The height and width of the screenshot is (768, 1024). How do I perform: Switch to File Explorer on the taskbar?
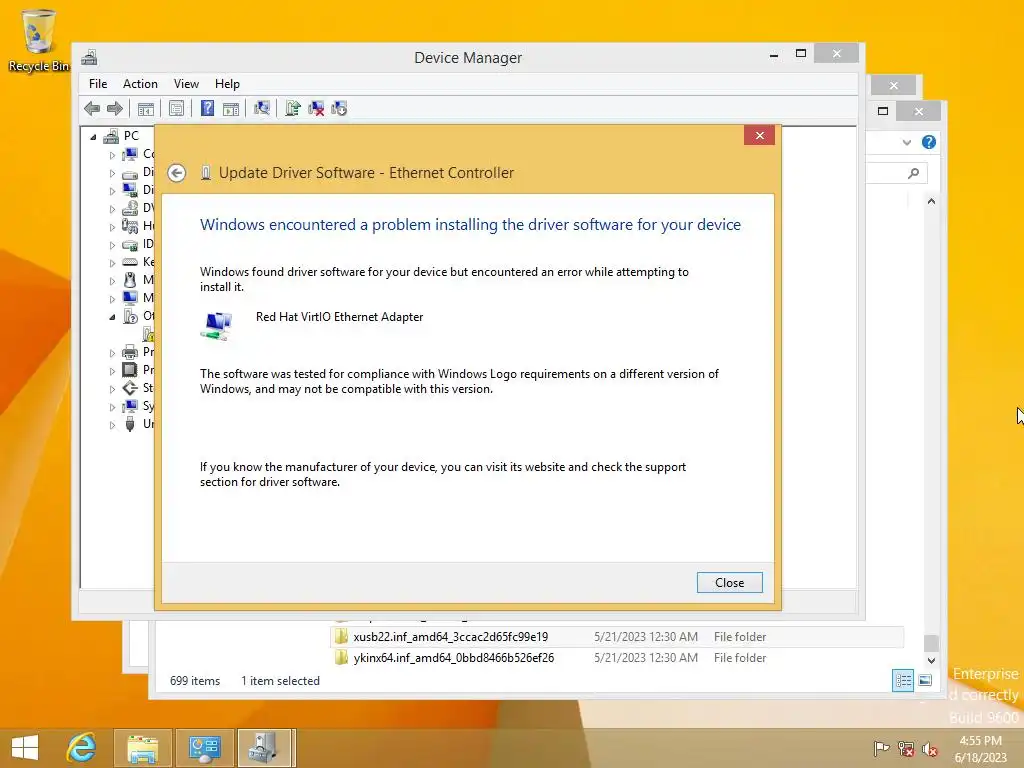click(142, 748)
